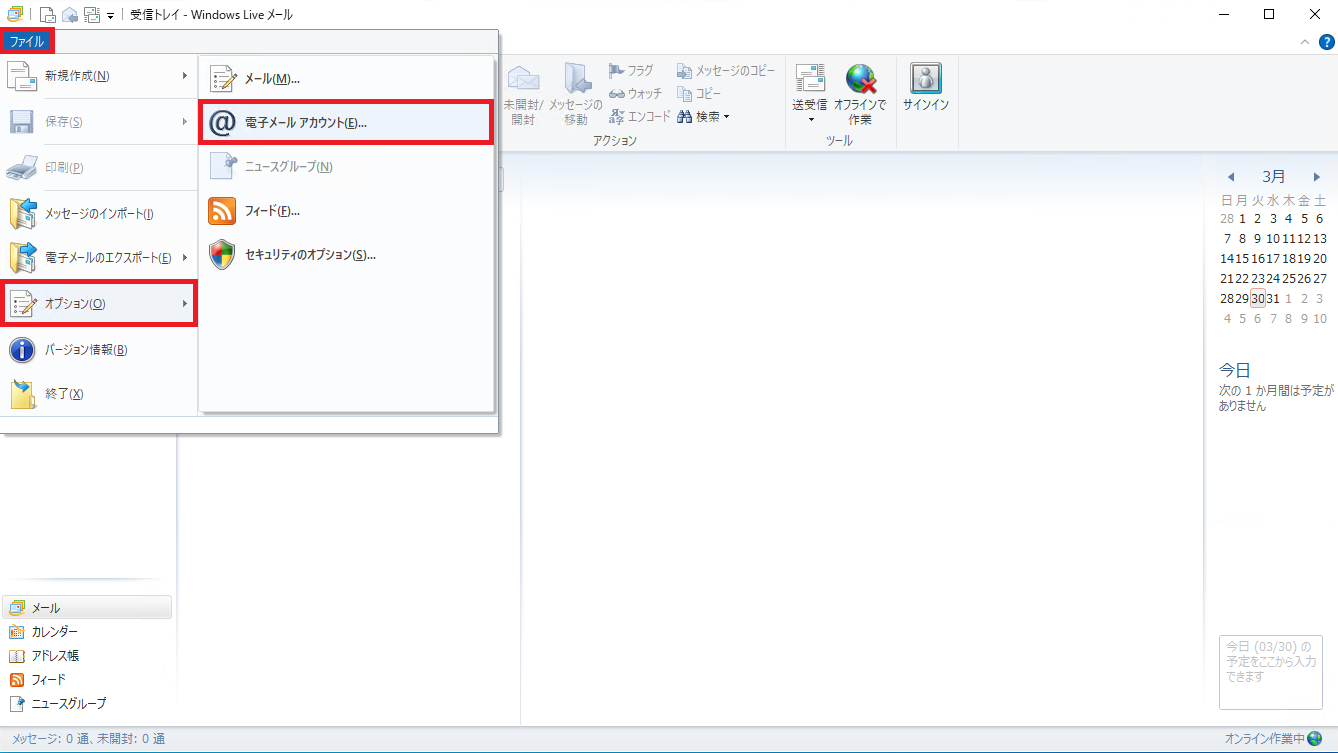This screenshot has width=1338, height=753.
Task: Select オプション(O) in the file menu
Action: pyautogui.click(x=98, y=303)
